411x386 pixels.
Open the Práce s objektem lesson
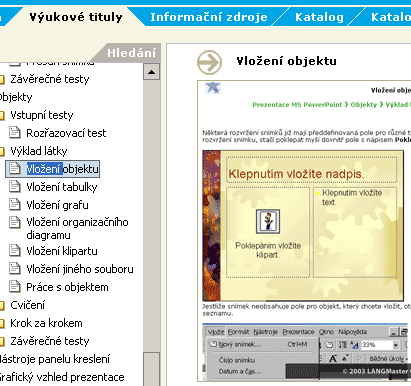(67, 287)
